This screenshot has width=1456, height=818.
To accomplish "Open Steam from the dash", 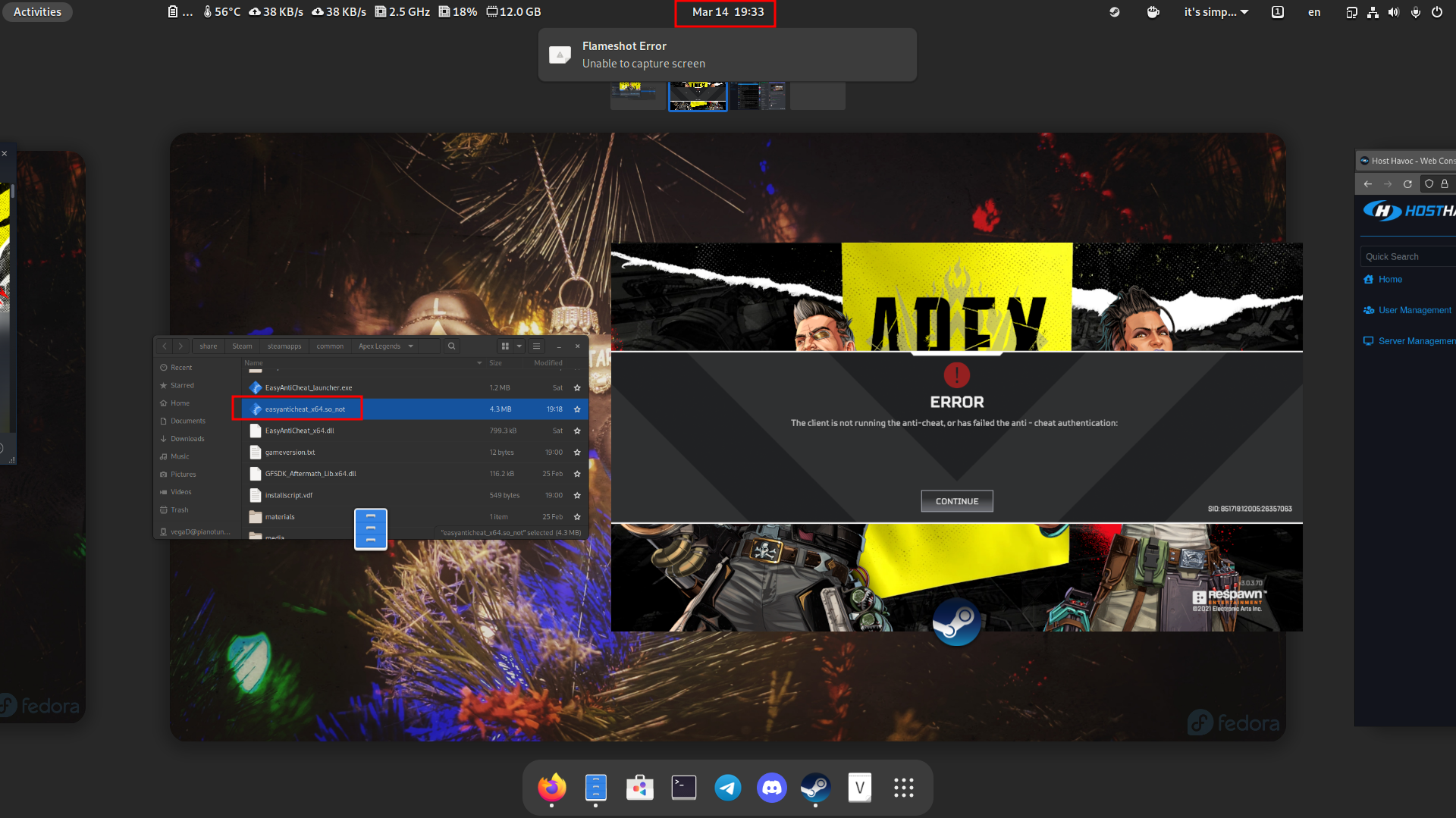I will click(816, 788).
